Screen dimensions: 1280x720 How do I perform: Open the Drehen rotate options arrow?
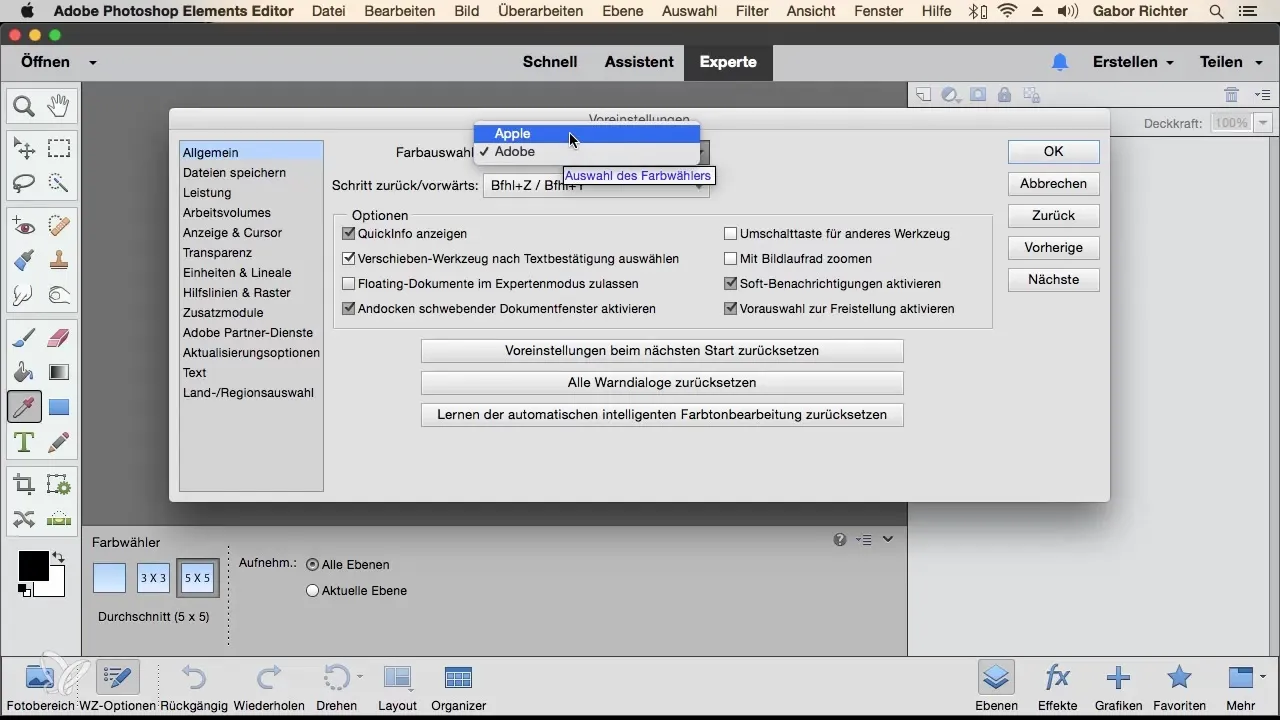click(360, 677)
